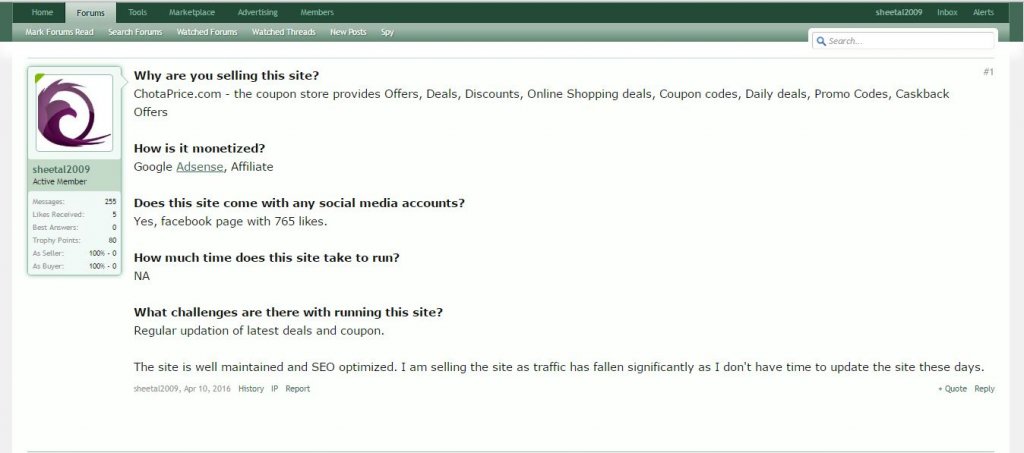Report this post

pos(298,389)
